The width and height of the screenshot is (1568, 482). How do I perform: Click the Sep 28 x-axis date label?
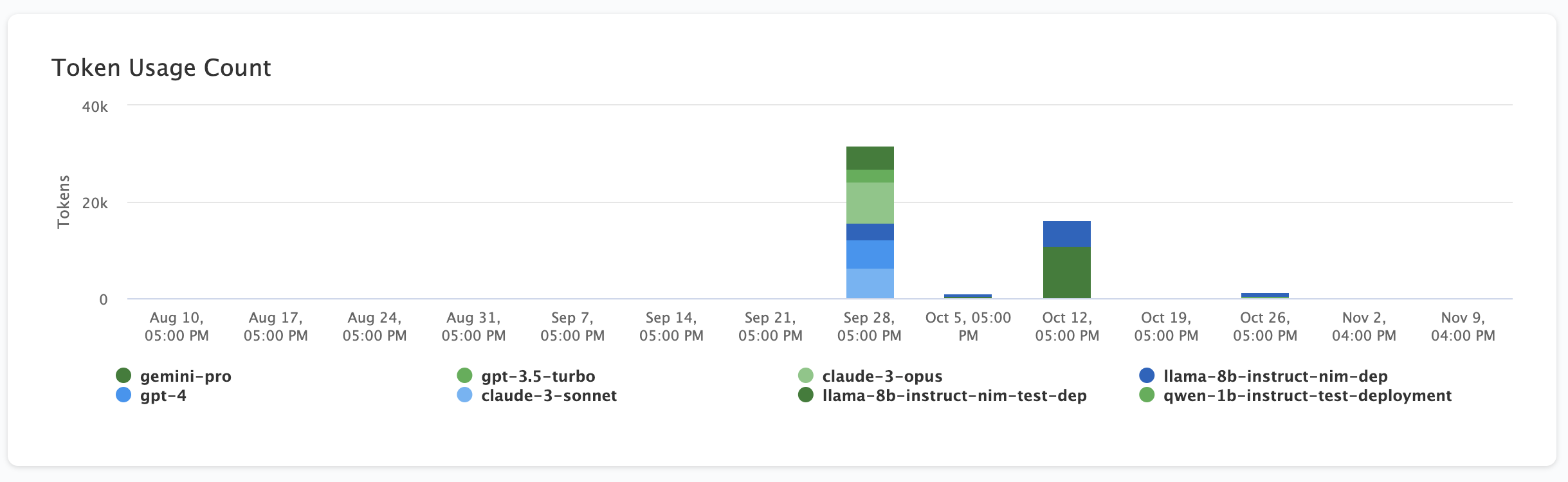coord(869,326)
